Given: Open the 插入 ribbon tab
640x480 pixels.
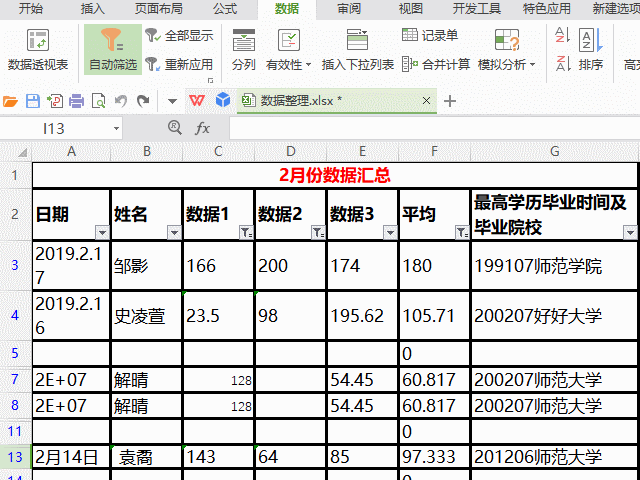Looking at the screenshot, I should [93, 9].
